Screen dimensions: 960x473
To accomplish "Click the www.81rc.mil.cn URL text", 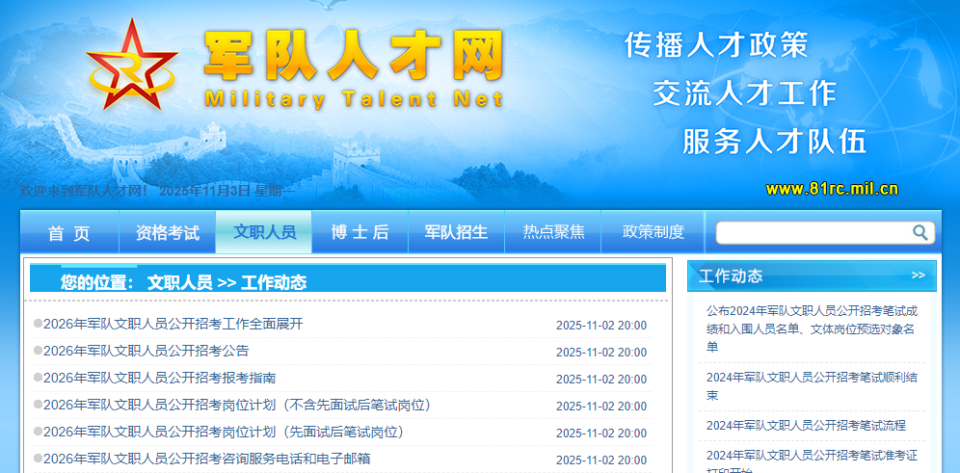I will tap(831, 189).
